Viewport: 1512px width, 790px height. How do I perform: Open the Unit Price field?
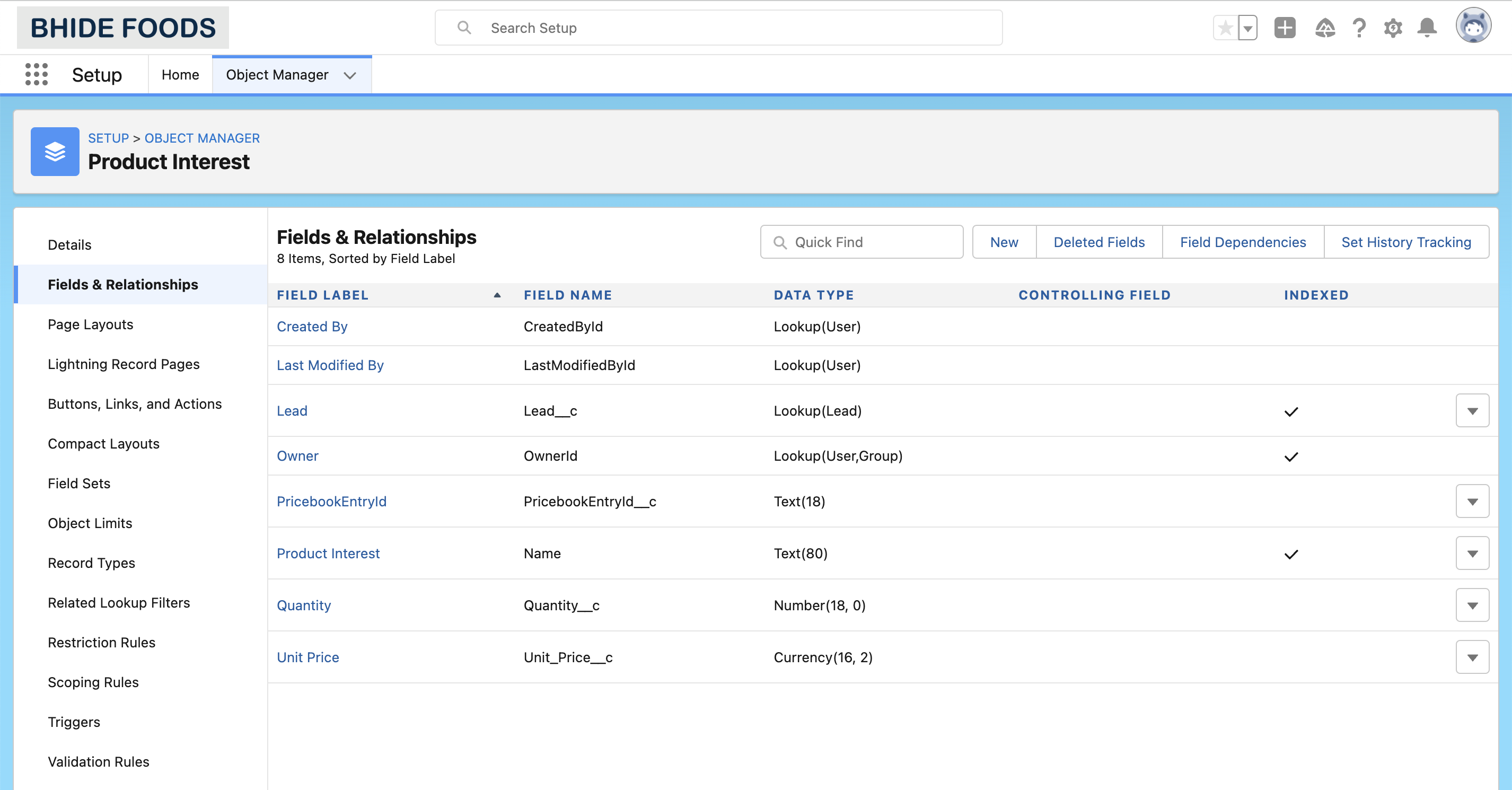307,657
